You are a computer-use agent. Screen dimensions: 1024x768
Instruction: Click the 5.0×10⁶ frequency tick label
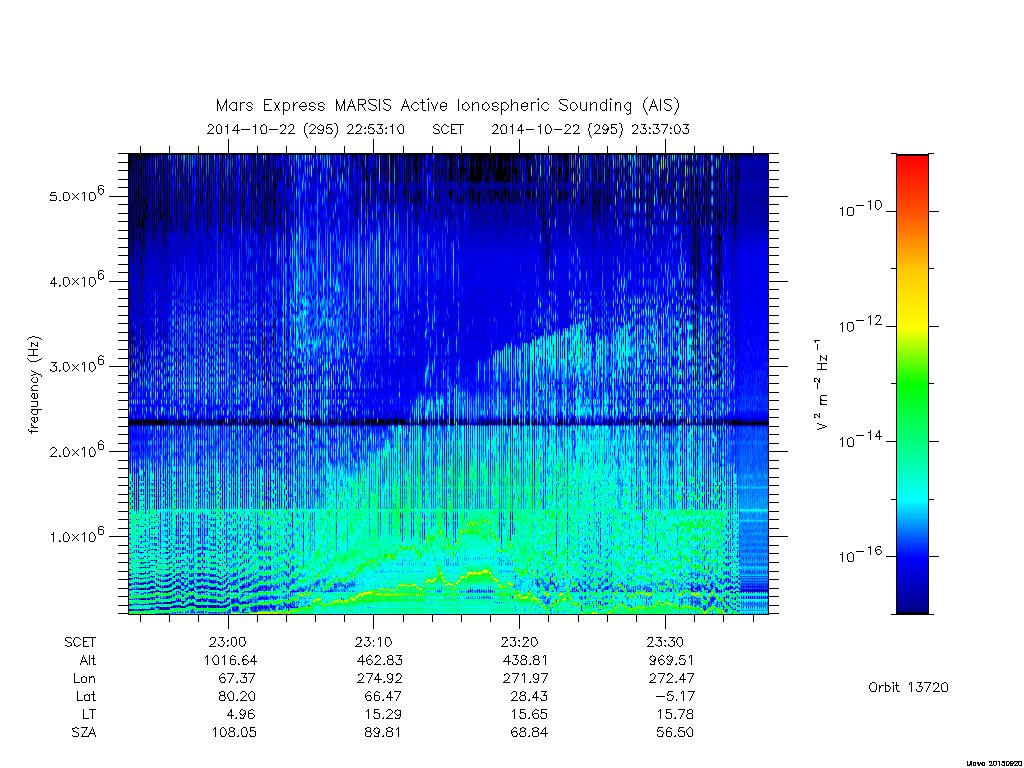click(77, 194)
